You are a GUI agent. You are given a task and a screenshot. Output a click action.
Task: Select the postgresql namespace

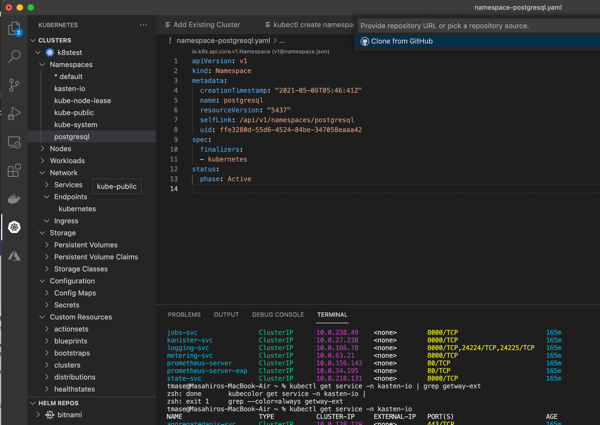pos(72,137)
